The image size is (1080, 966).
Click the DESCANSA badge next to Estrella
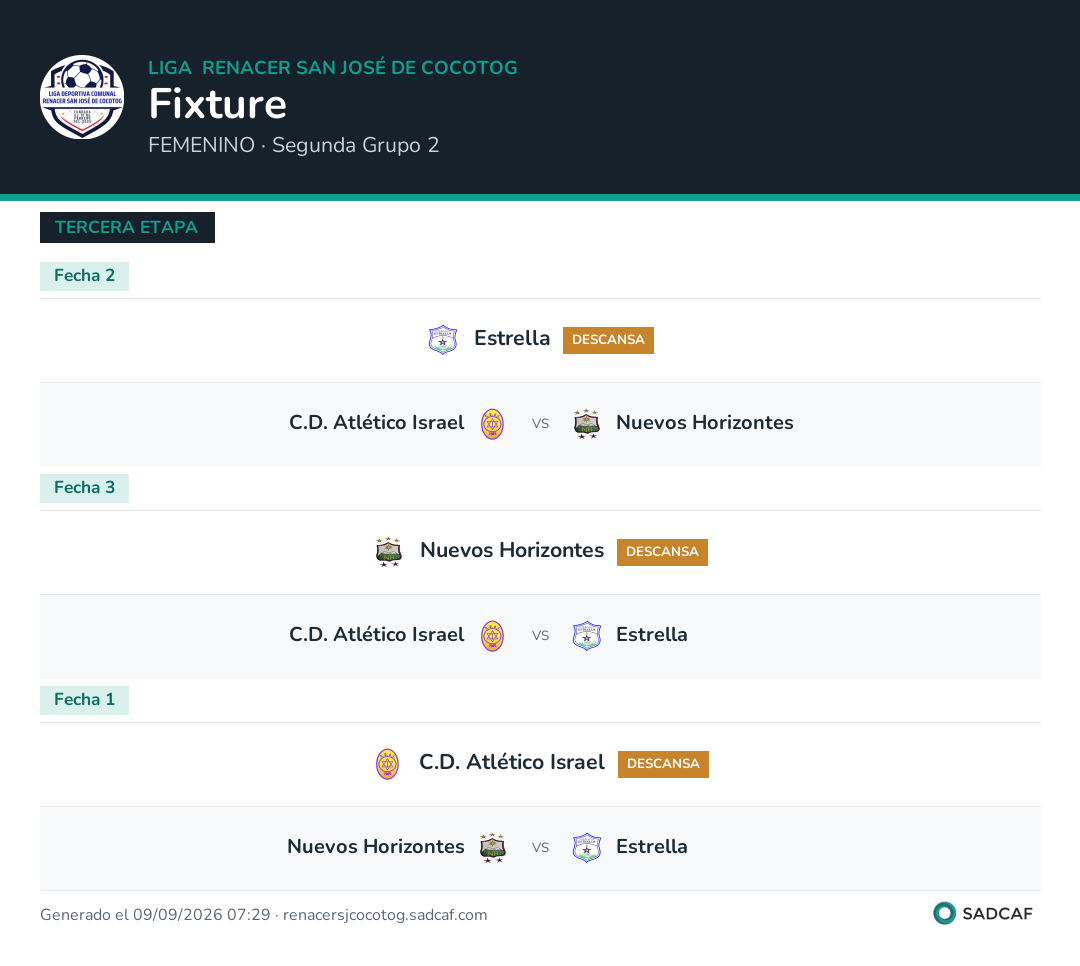pyautogui.click(x=608, y=340)
